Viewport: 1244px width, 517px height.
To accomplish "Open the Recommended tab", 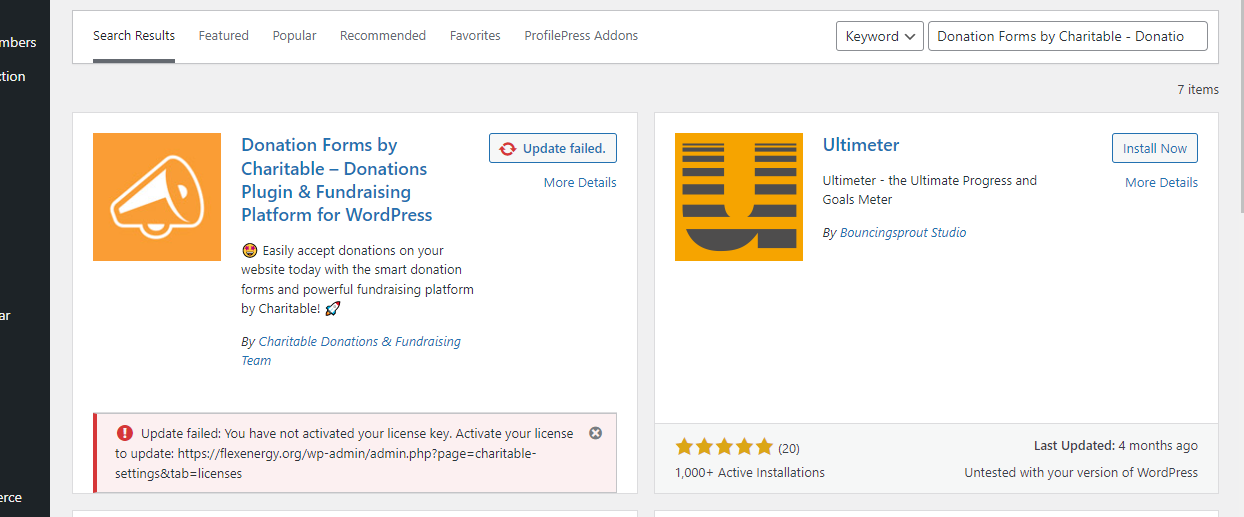I will (x=383, y=36).
